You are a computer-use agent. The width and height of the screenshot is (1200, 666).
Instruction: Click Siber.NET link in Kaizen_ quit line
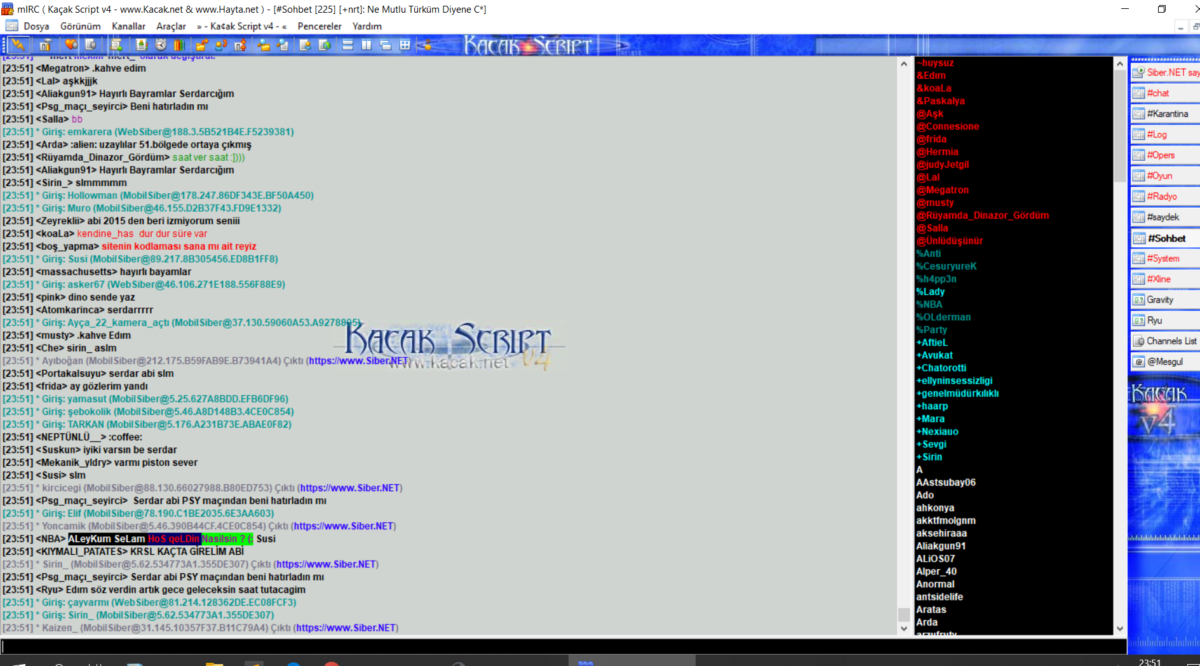[x=347, y=628]
